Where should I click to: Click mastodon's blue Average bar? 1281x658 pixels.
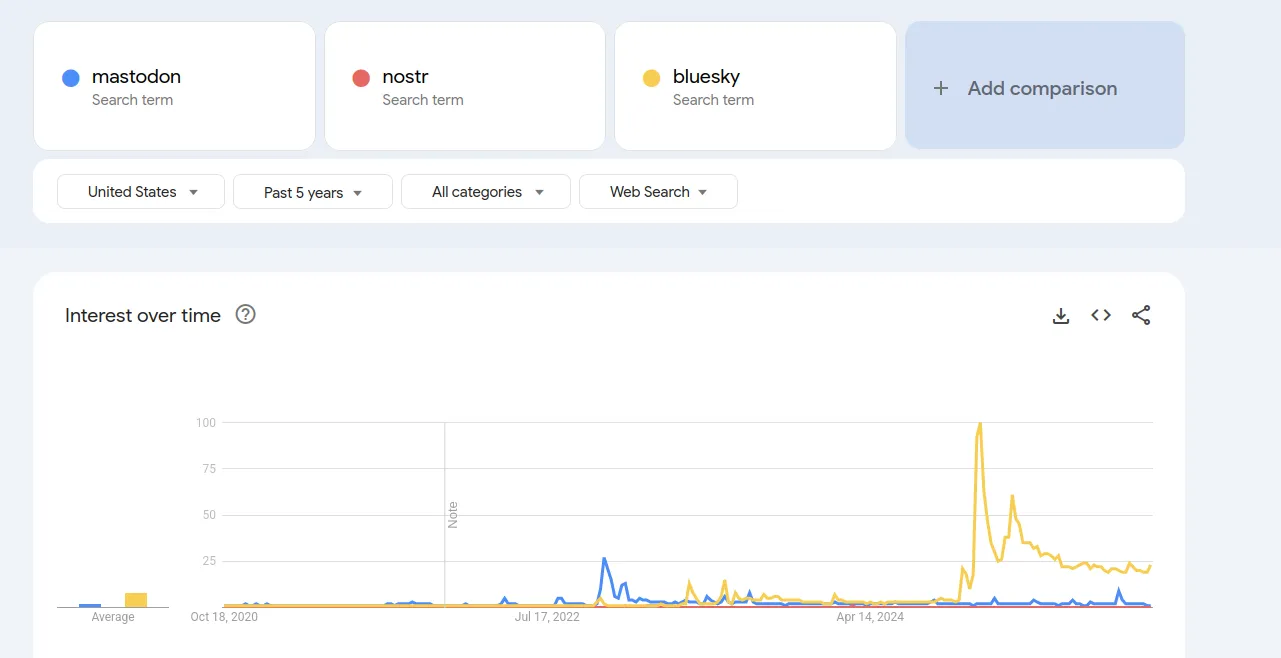coord(91,603)
